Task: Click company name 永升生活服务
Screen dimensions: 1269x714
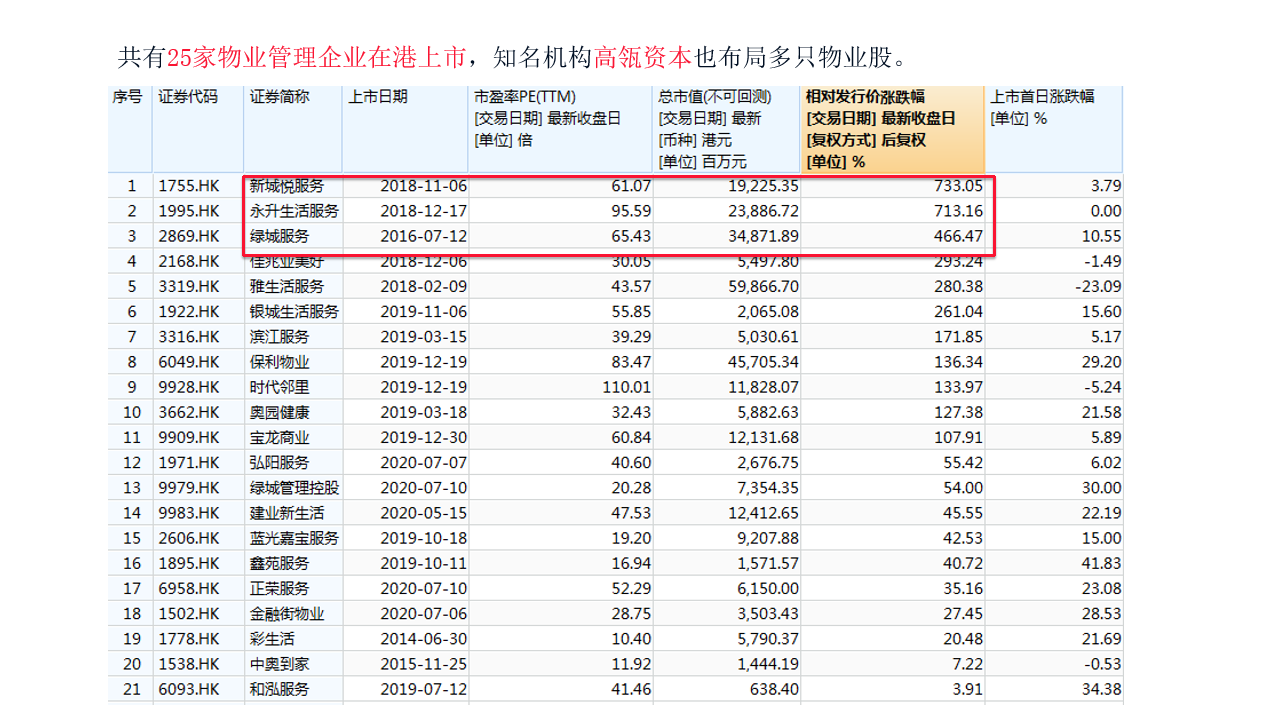Action: [x=295, y=211]
